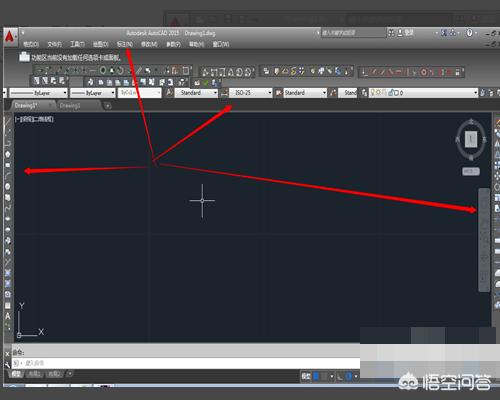Image resolution: width=500 pixels, height=400 pixels.
Task: Click the command line input field
Action: pyautogui.click(x=187, y=363)
